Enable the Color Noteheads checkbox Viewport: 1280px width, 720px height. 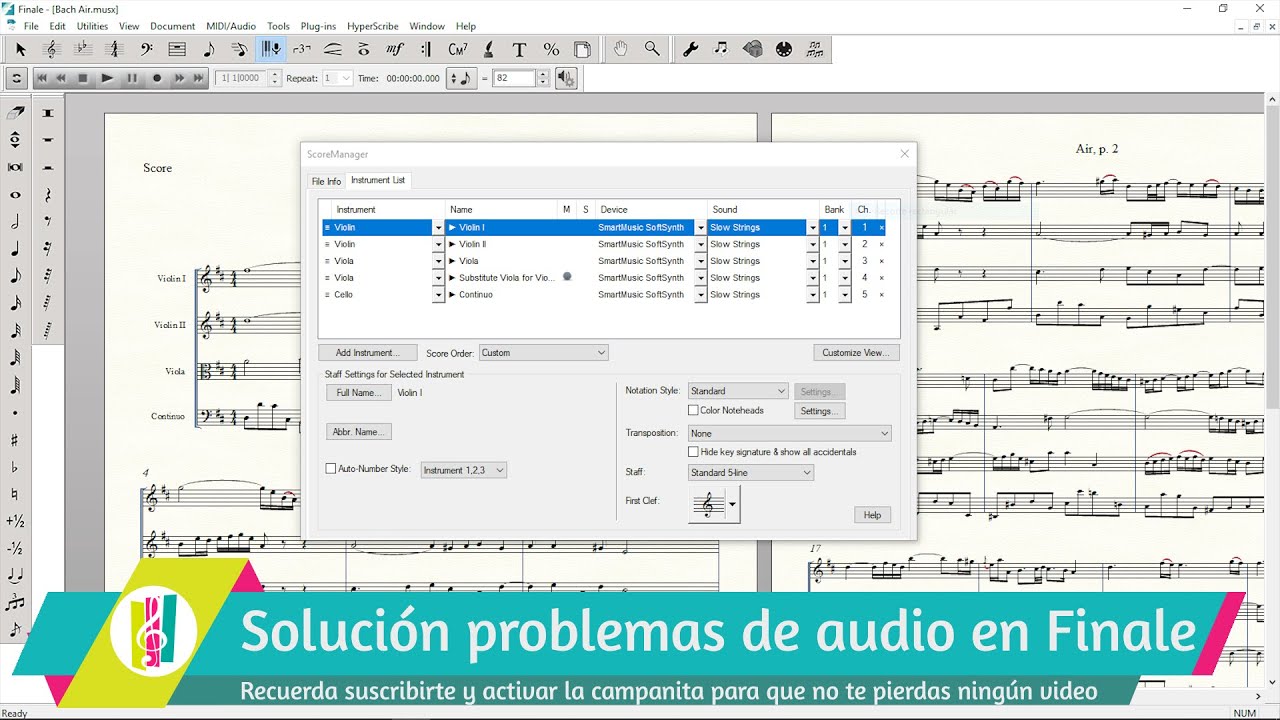(x=693, y=411)
